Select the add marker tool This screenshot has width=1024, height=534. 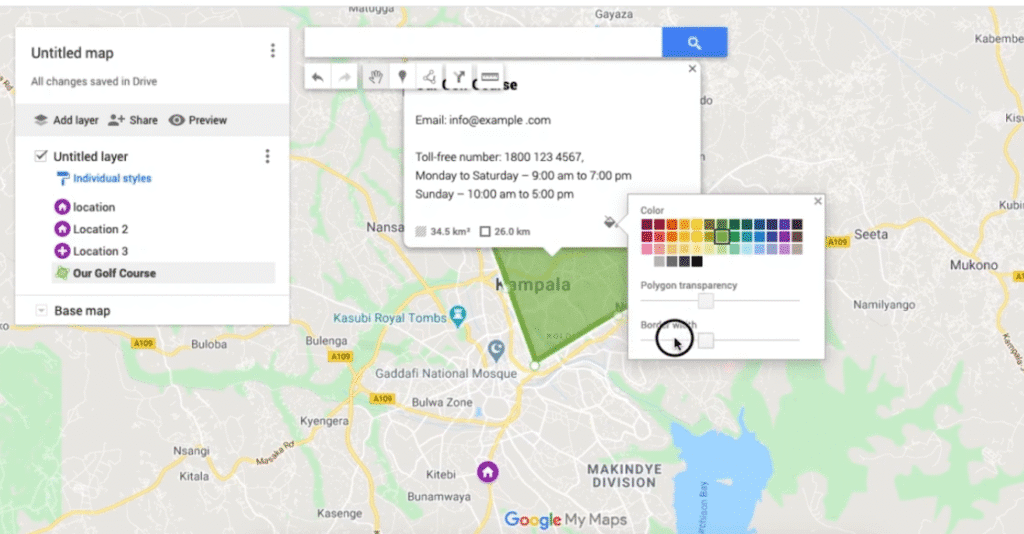coord(403,77)
